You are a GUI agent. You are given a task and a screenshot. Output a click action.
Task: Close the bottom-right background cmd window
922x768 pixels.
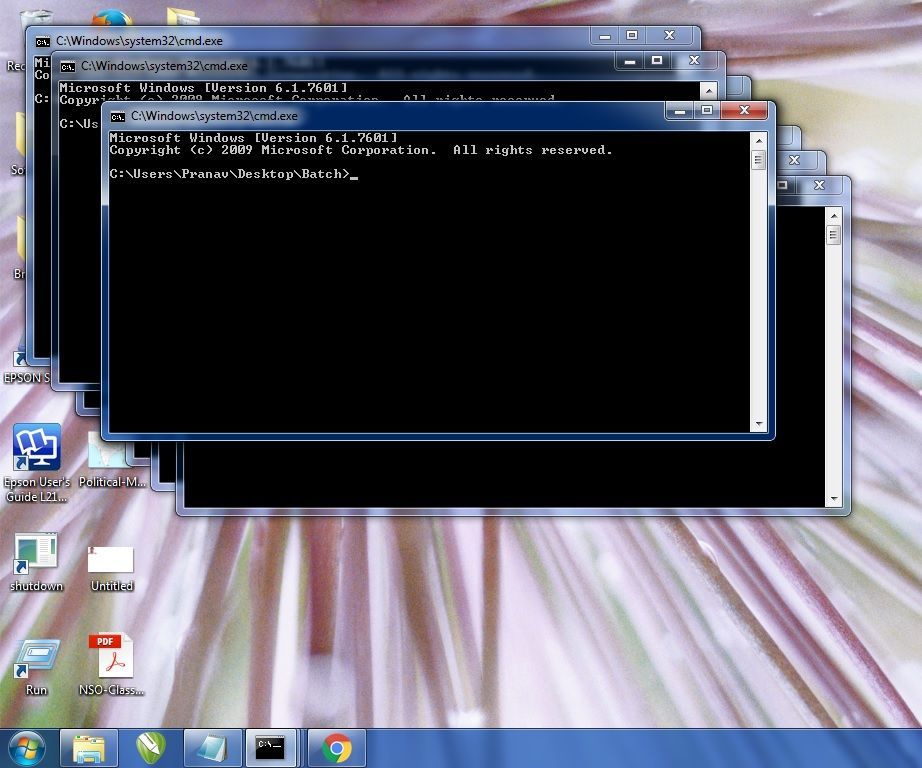819,185
